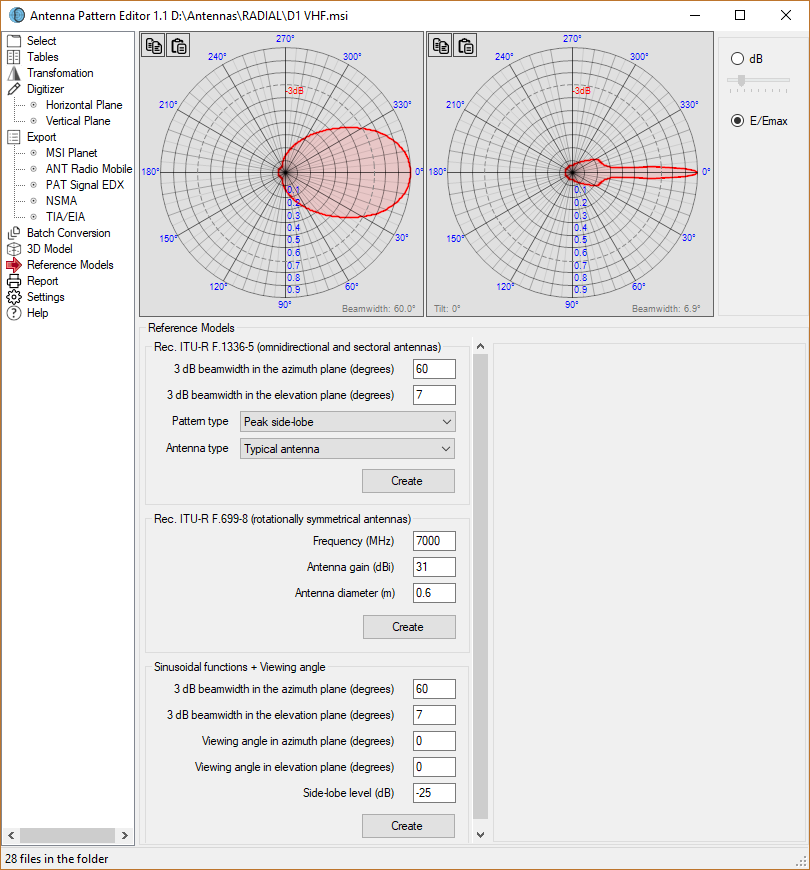Open the 3D Model viewer

52,248
